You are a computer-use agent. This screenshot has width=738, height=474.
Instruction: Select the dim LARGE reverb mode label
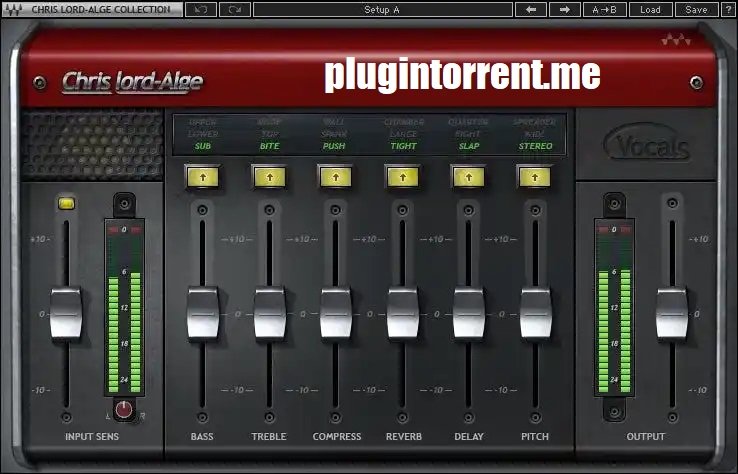pyautogui.click(x=403, y=134)
